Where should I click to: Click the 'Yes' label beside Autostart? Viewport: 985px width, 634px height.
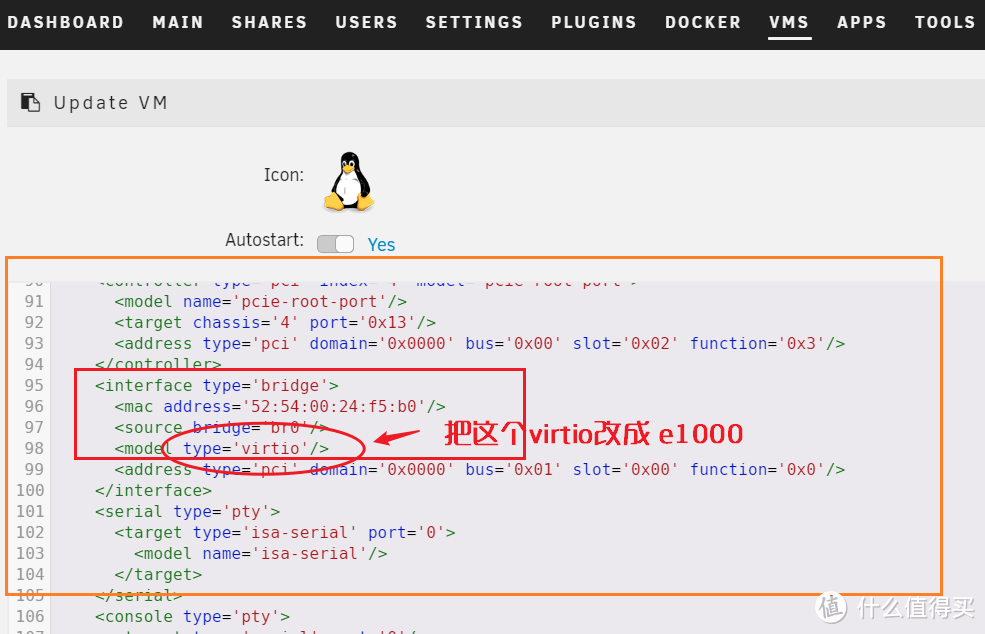pos(381,245)
